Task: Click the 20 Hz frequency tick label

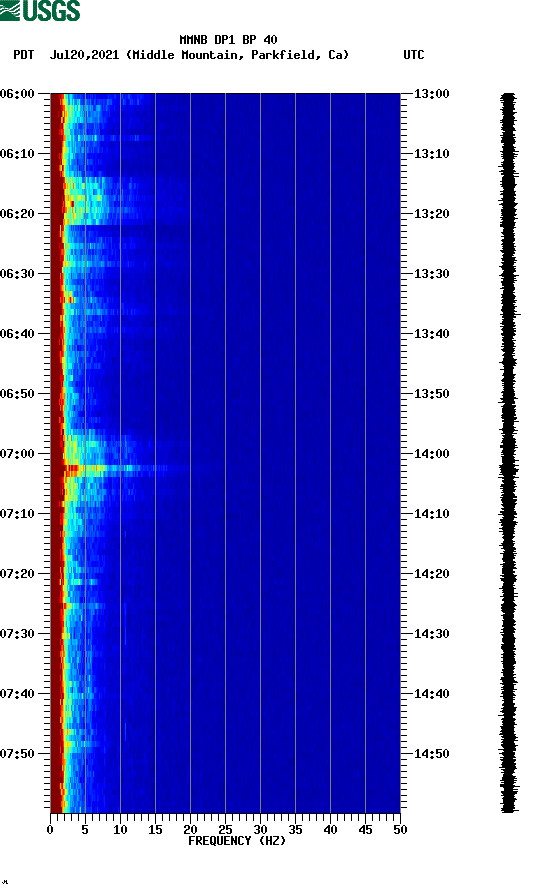Action: pos(190,830)
